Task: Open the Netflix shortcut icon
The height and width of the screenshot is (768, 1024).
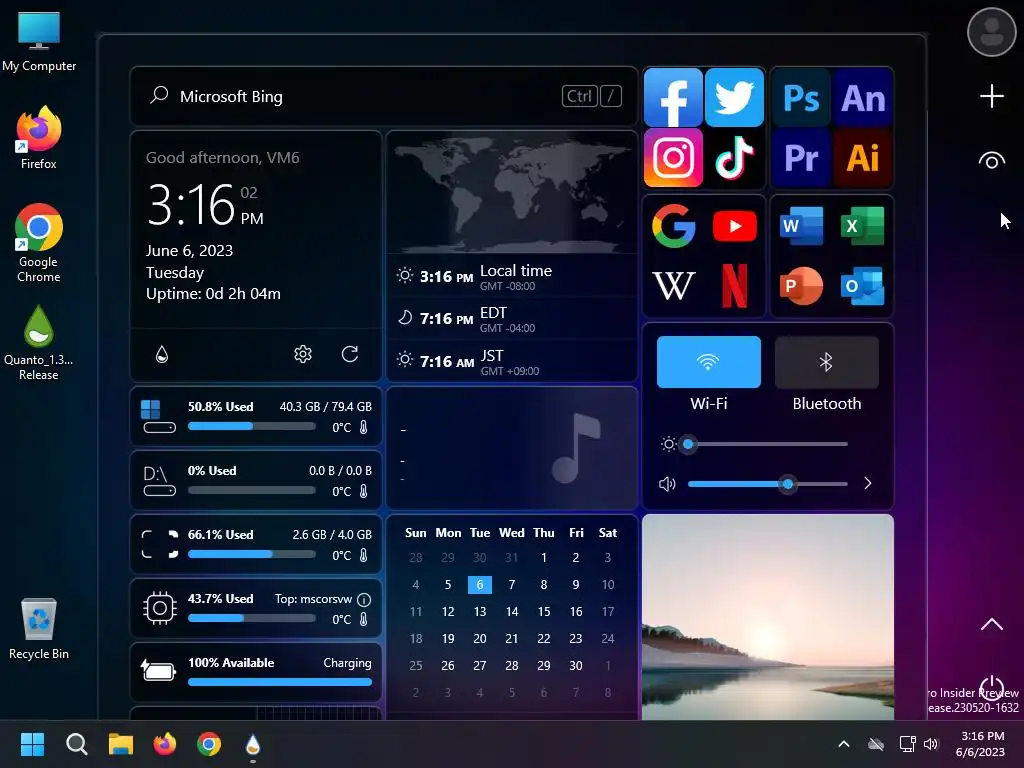Action: [x=735, y=285]
